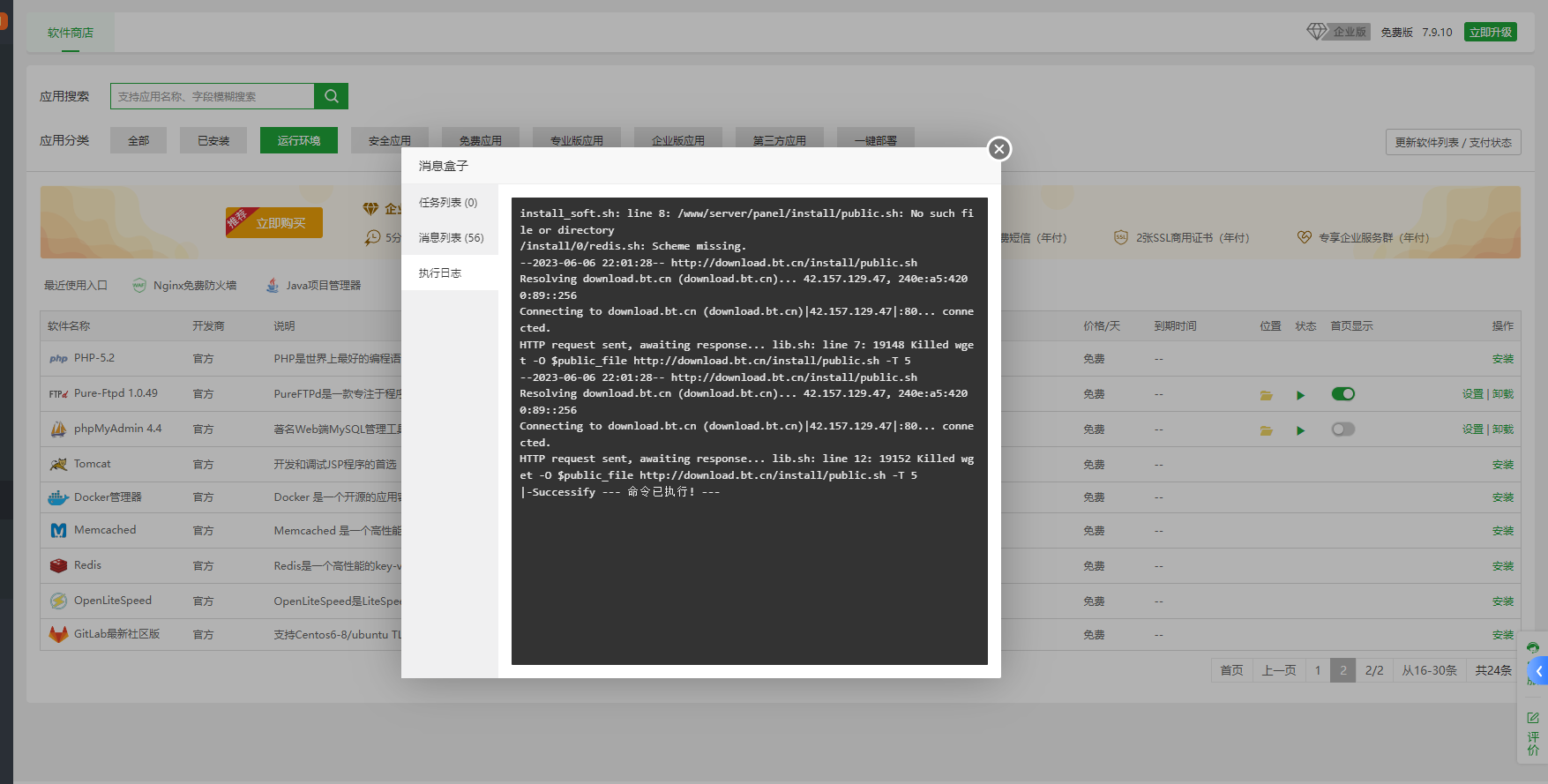
Task: Click the blue side-panel collapse arrow
Action: coord(1539,671)
